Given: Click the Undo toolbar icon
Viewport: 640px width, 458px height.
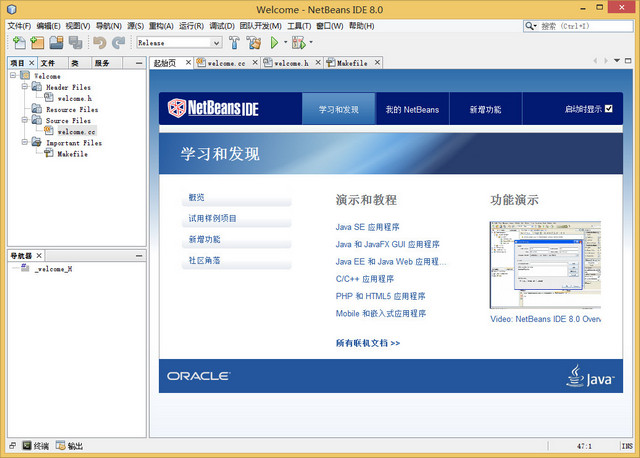Looking at the screenshot, I should click(x=99, y=42).
